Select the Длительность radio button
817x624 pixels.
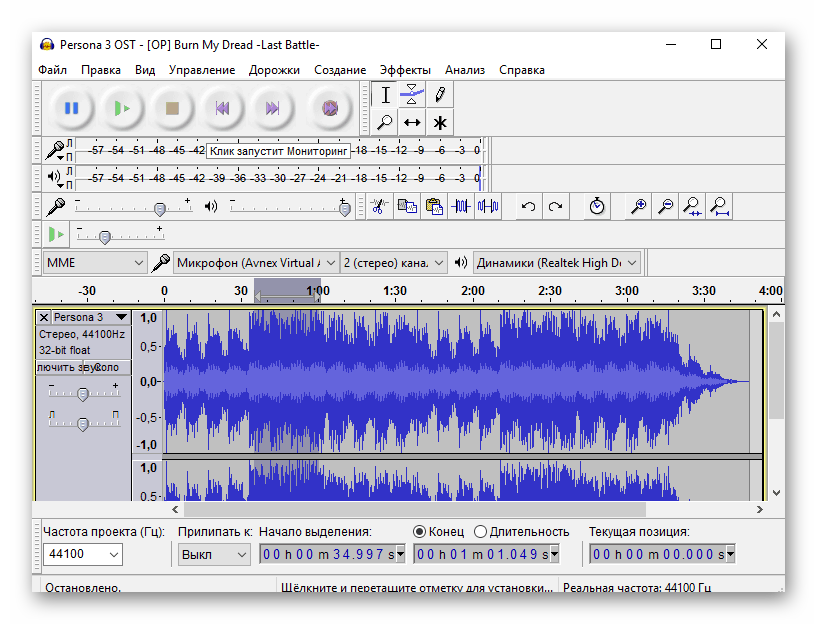tap(481, 532)
